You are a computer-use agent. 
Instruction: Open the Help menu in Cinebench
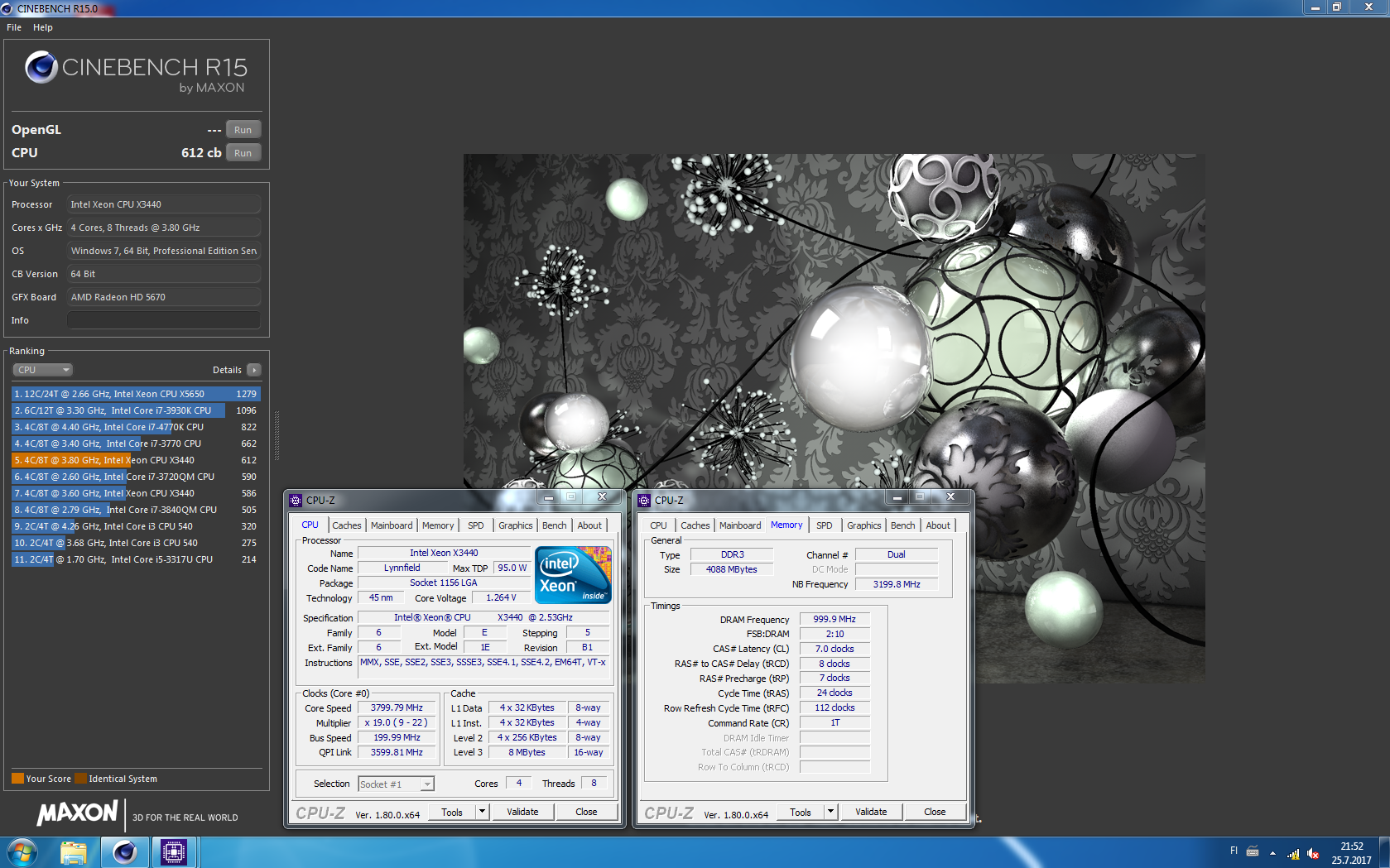tap(43, 27)
